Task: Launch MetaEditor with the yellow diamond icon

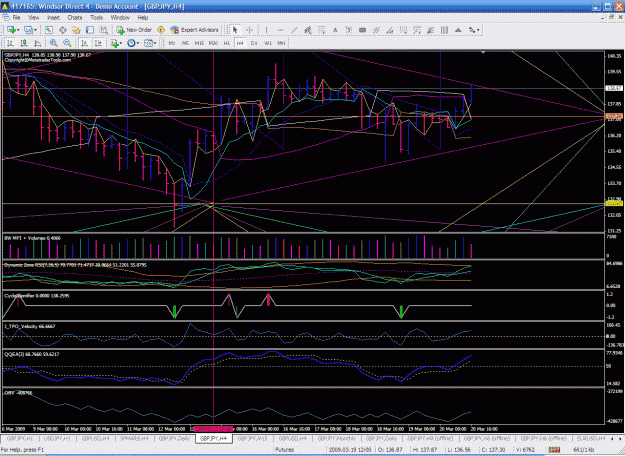Action: 161,30
